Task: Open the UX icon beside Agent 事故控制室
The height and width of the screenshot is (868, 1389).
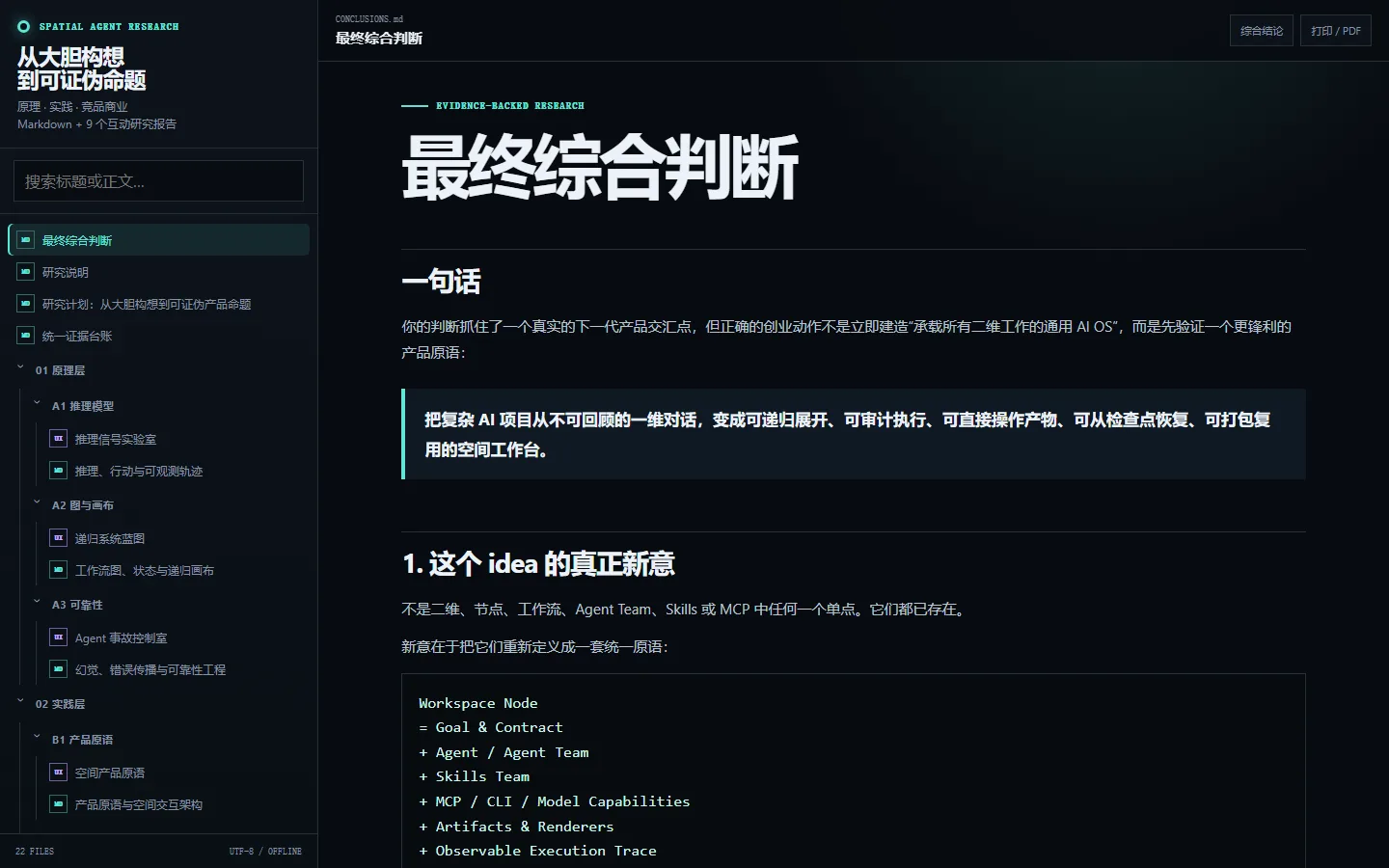Action: [x=59, y=637]
